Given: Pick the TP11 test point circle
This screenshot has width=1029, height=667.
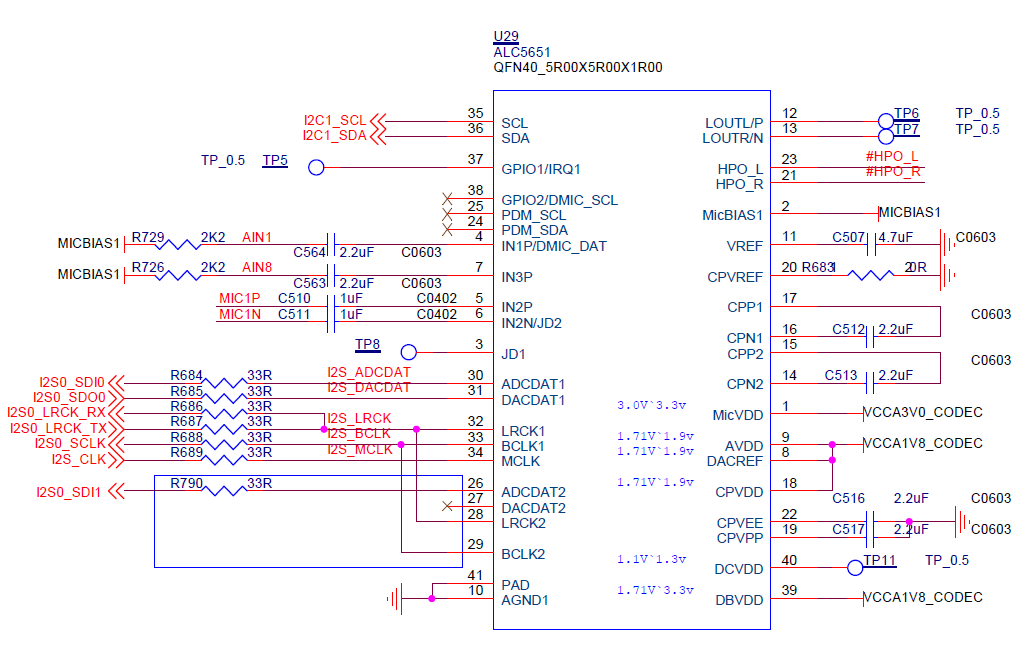Looking at the screenshot, I should click(855, 568).
